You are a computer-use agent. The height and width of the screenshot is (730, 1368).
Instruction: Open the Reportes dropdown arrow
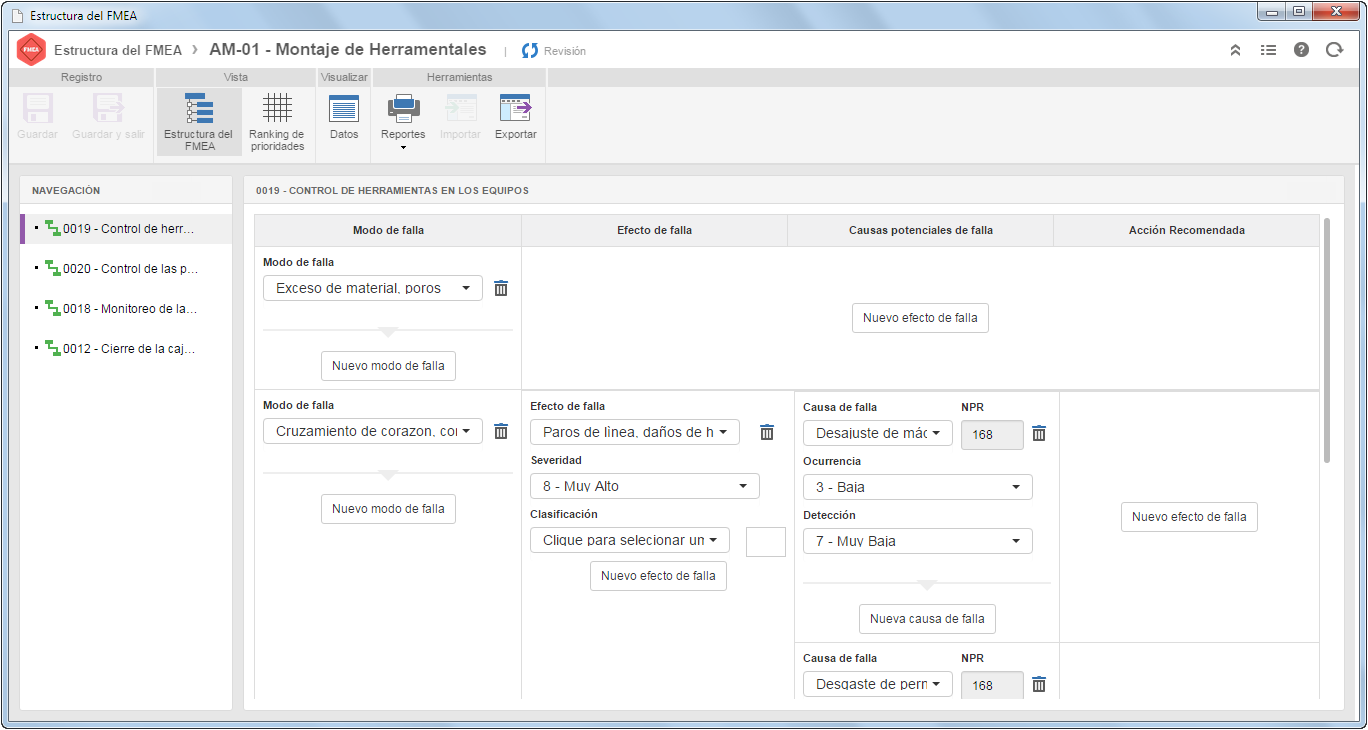coord(403,148)
